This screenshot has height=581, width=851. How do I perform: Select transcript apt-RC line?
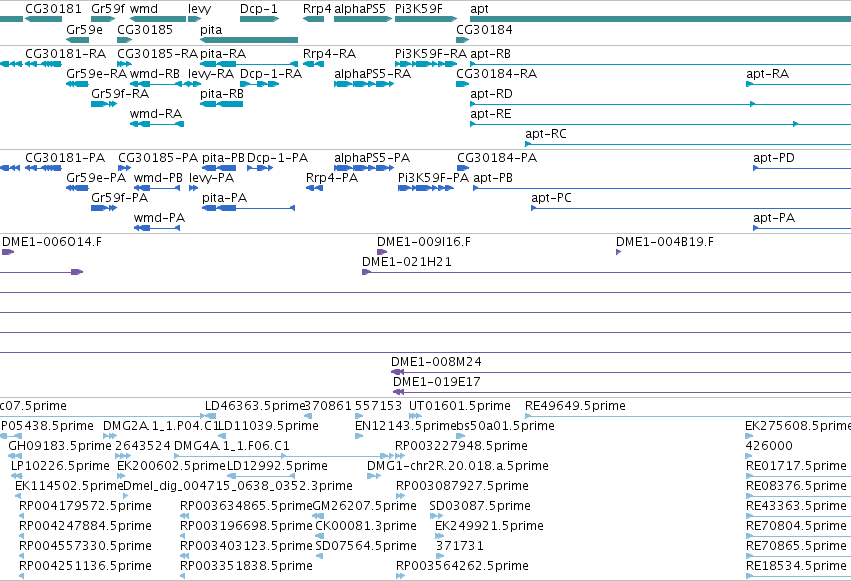click(x=688, y=144)
